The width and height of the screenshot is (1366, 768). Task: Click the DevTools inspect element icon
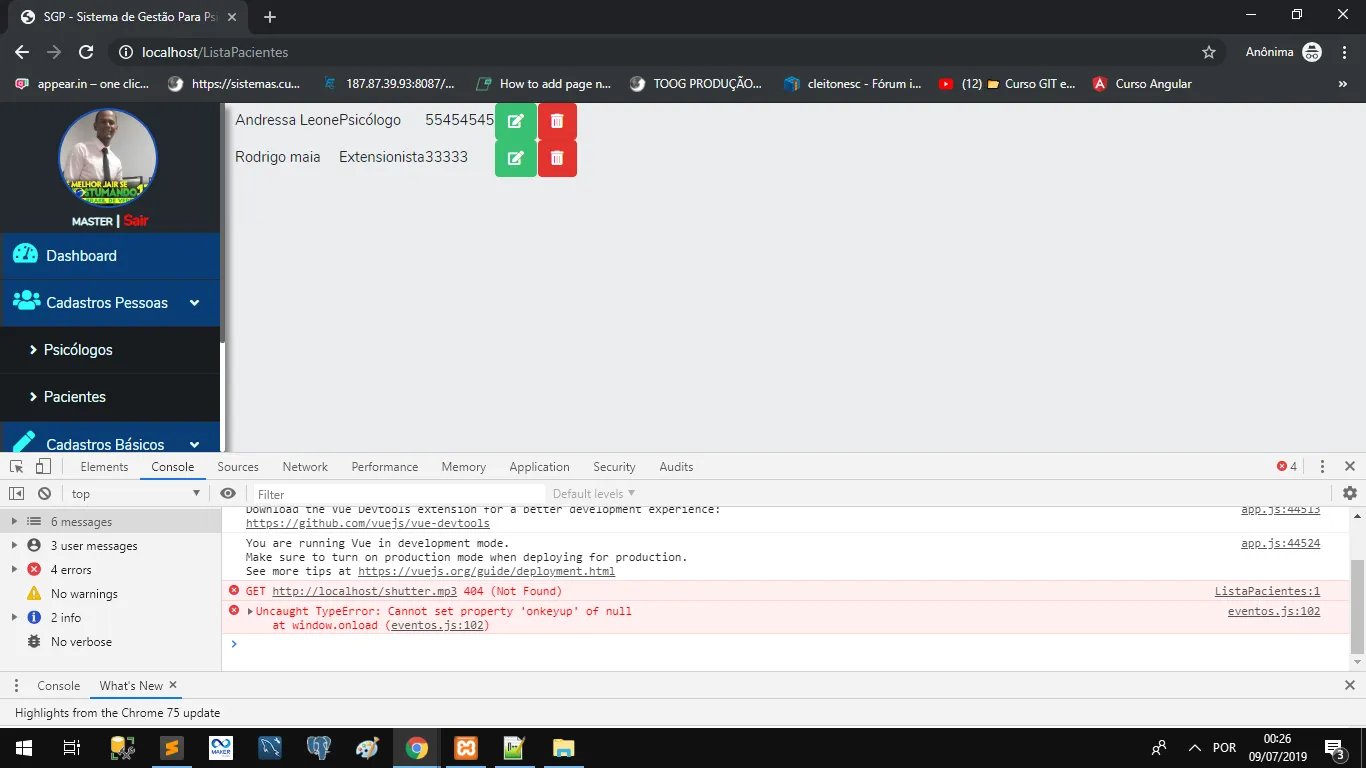[17, 466]
